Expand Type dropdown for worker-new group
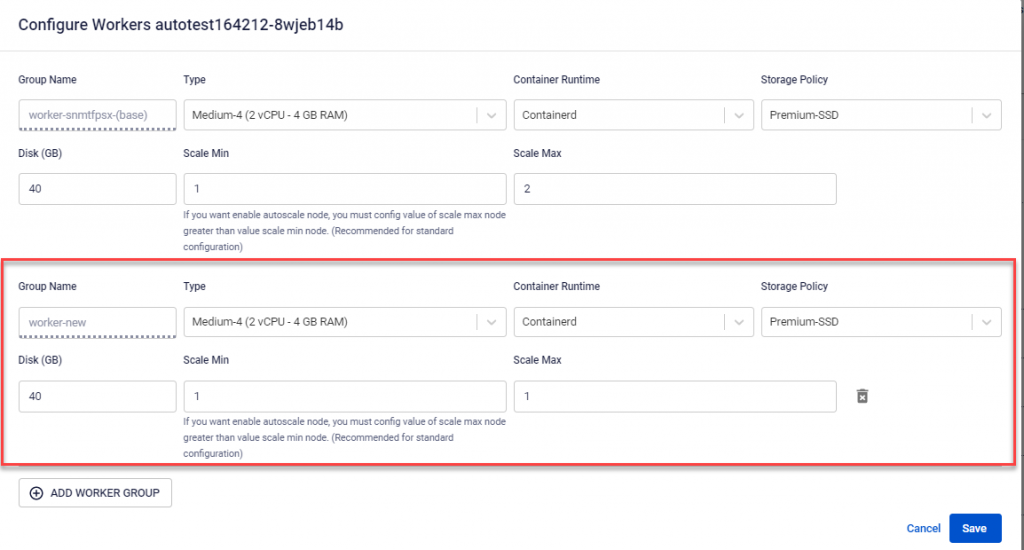This screenshot has width=1024, height=550. pos(491,322)
